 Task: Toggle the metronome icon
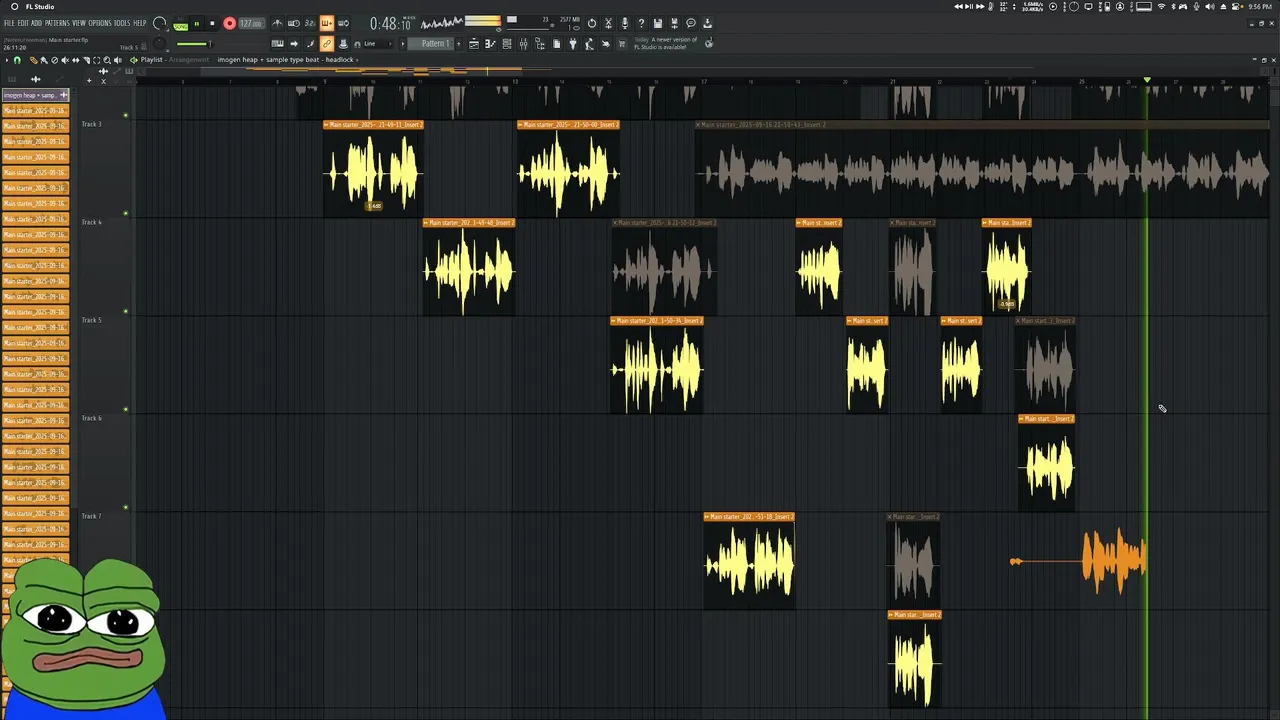click(x=276, y=24)
